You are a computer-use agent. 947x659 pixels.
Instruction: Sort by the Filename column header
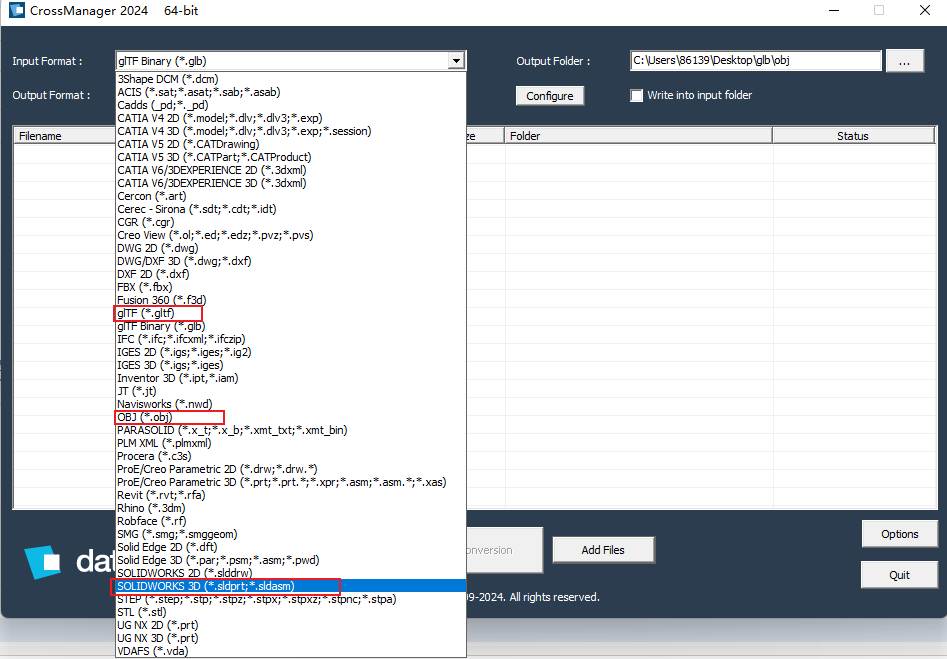coord(65,136)
